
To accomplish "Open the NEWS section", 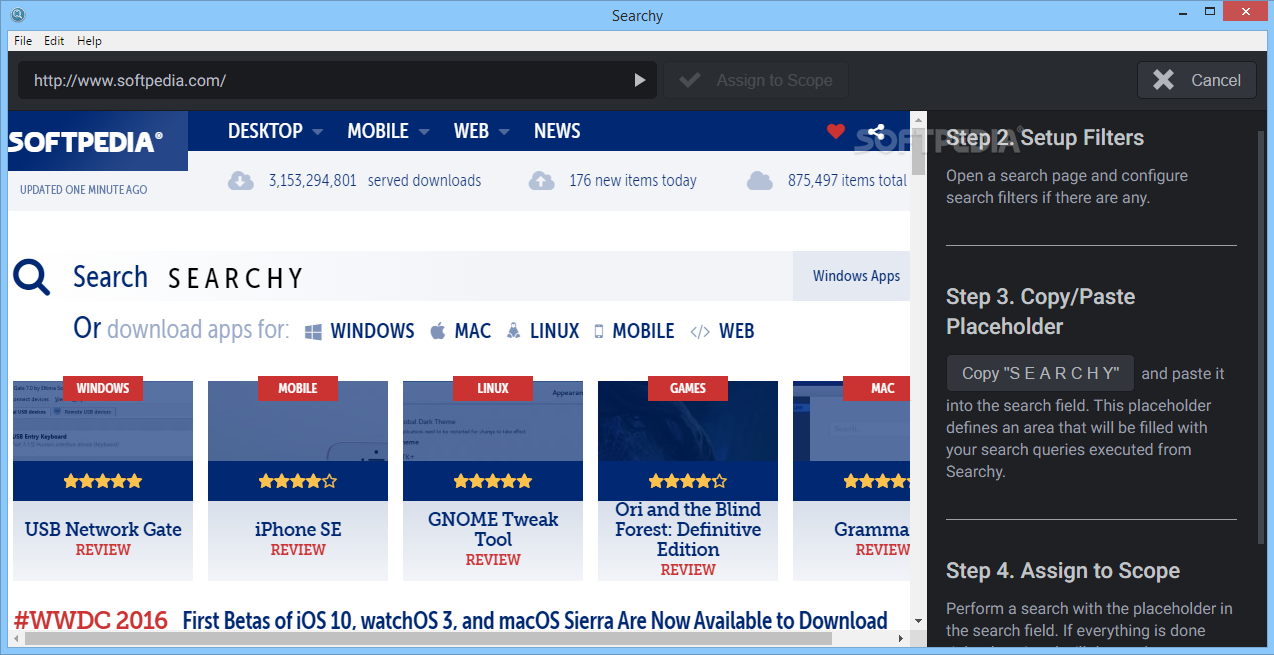I will click(557, 131).
